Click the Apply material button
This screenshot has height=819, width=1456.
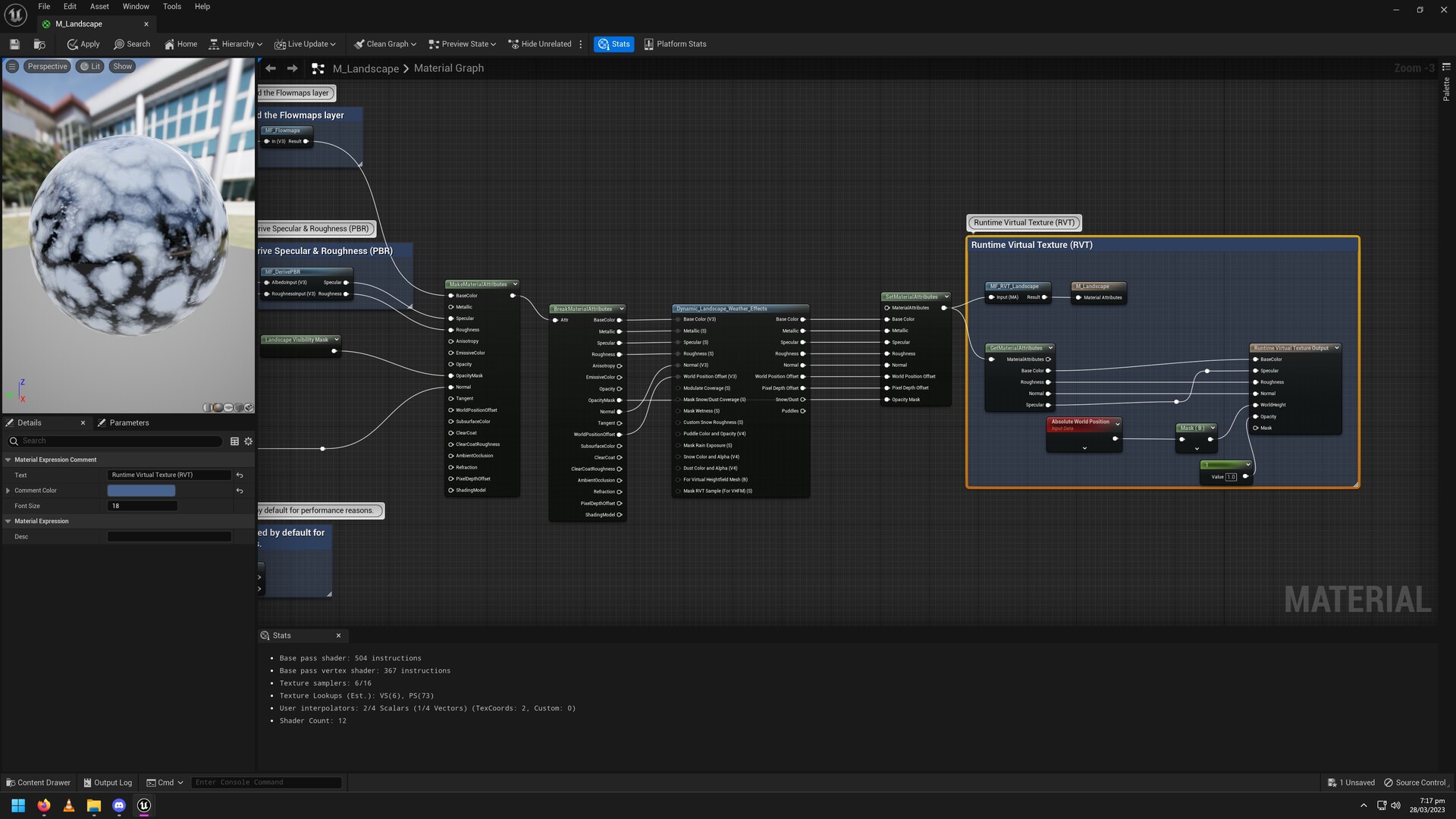pos(83,44)
